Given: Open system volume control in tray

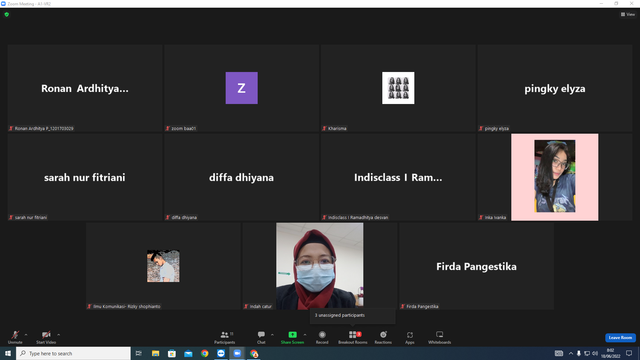Looking at the screenshot, I should click(595, 353).
